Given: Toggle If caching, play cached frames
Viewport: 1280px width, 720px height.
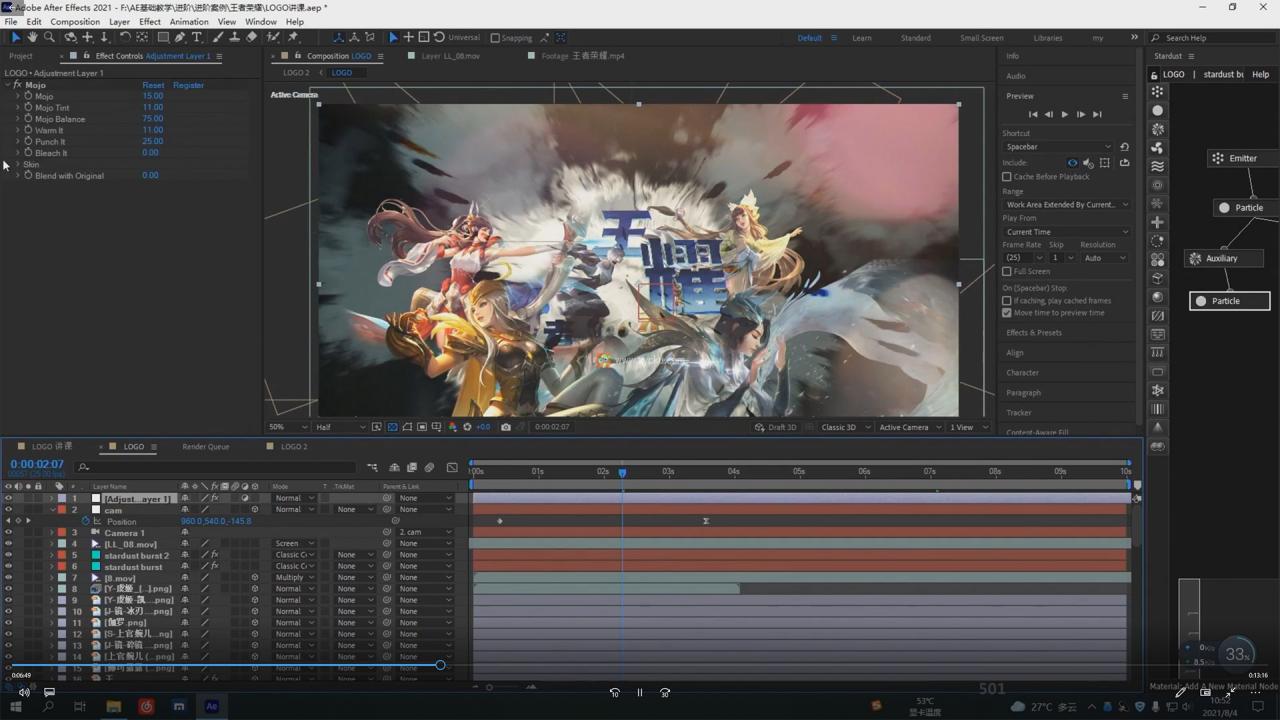Looking at the screenshot, I should (x=1007, y=300).
